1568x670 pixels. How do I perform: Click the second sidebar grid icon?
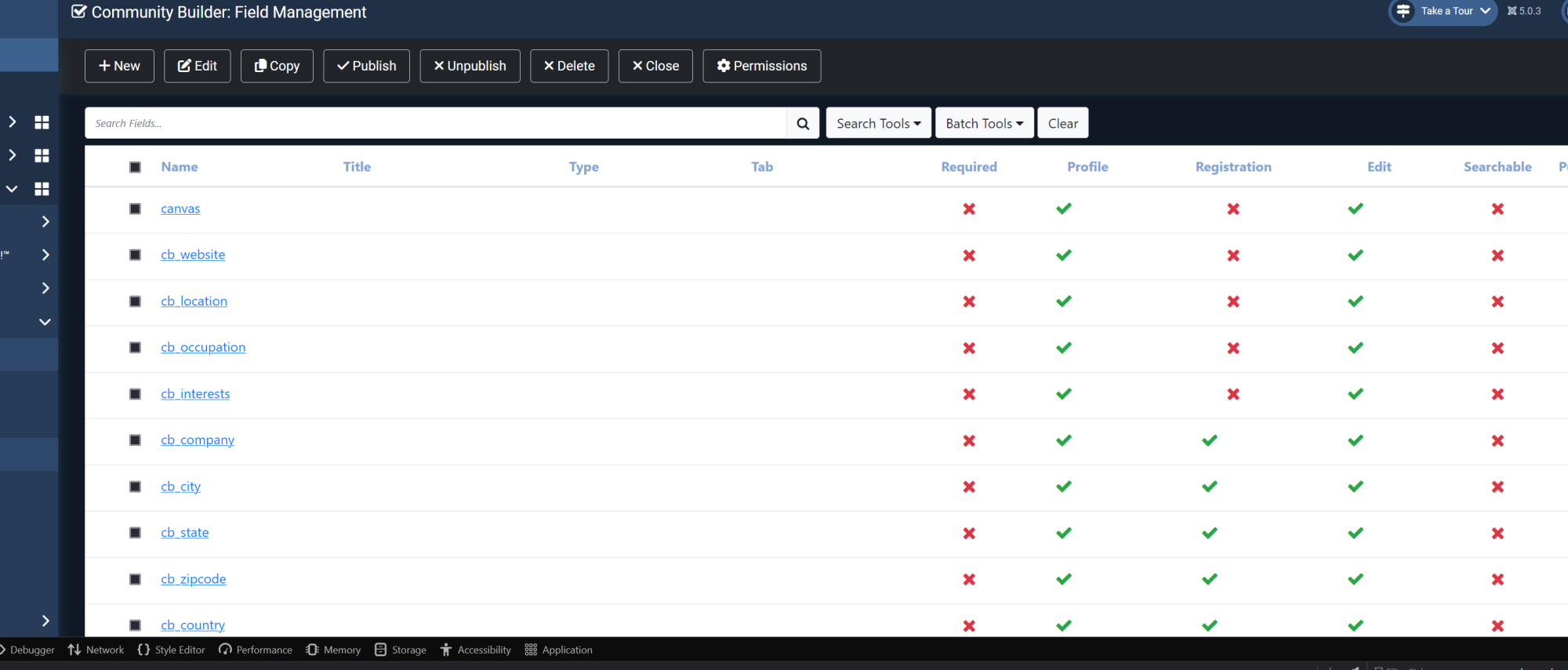point(42,156)
